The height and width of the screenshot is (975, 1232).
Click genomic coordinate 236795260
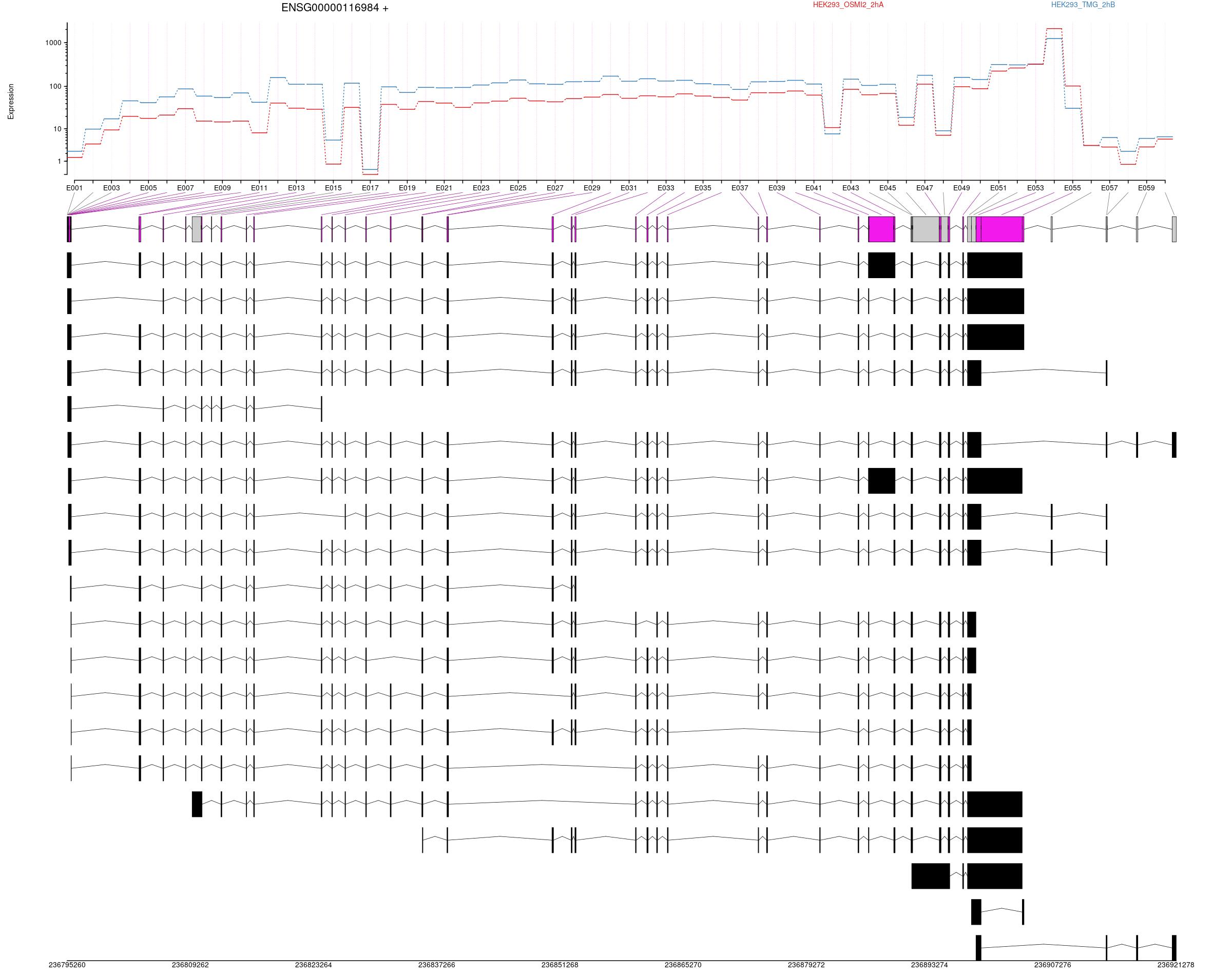[x=67, y=965]
